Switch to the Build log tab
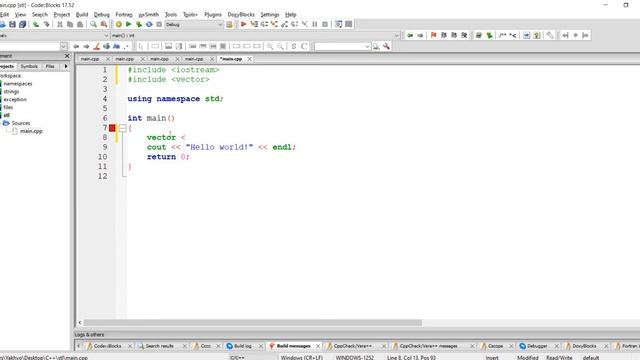This screenshot has width=640, height=360. click(242, 346)
